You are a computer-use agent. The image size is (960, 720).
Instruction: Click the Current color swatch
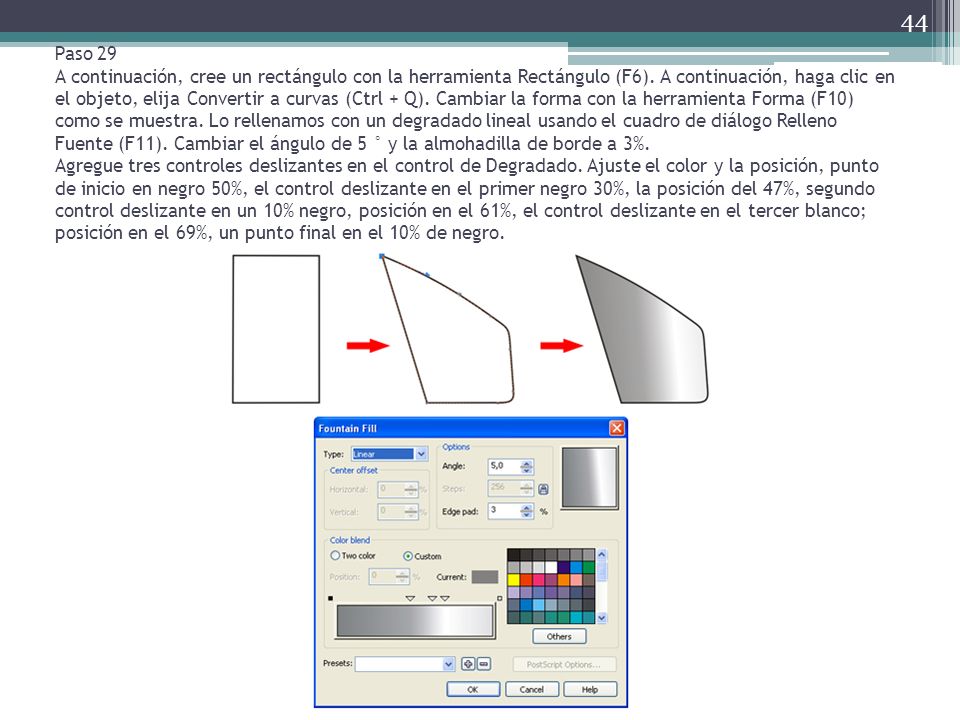coord(485,577)
